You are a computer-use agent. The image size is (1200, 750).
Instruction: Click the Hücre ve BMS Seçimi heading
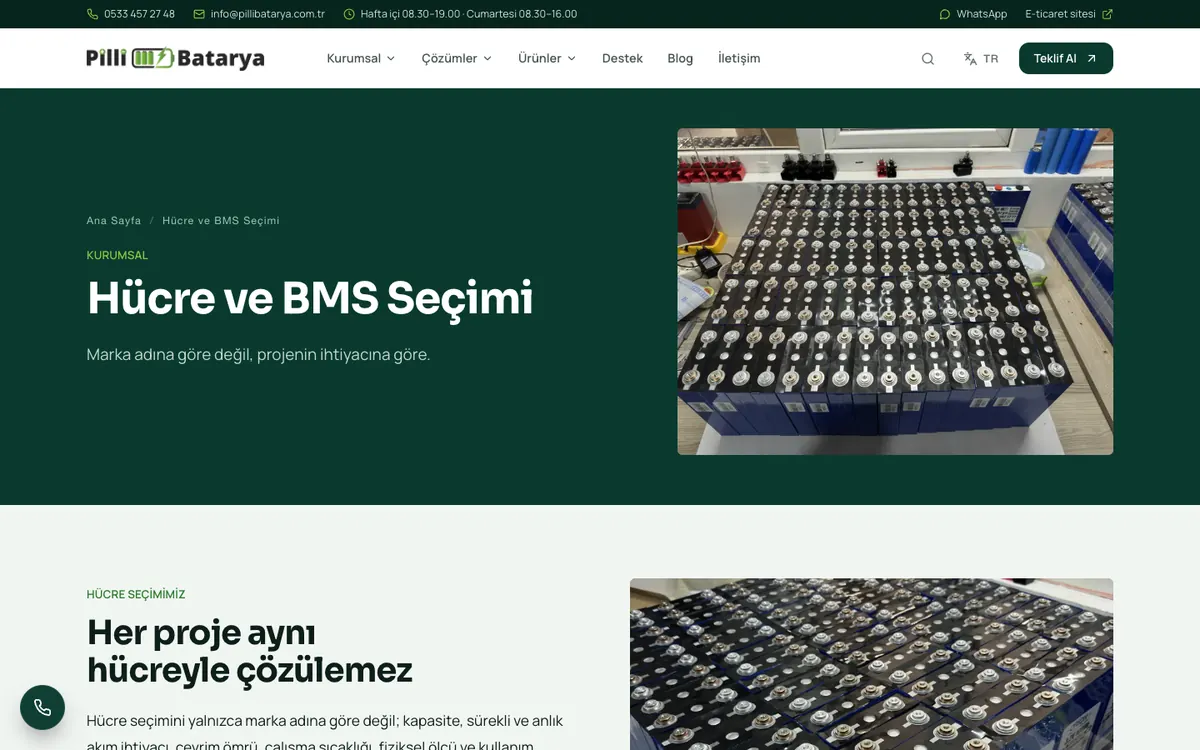click(310, 298)
